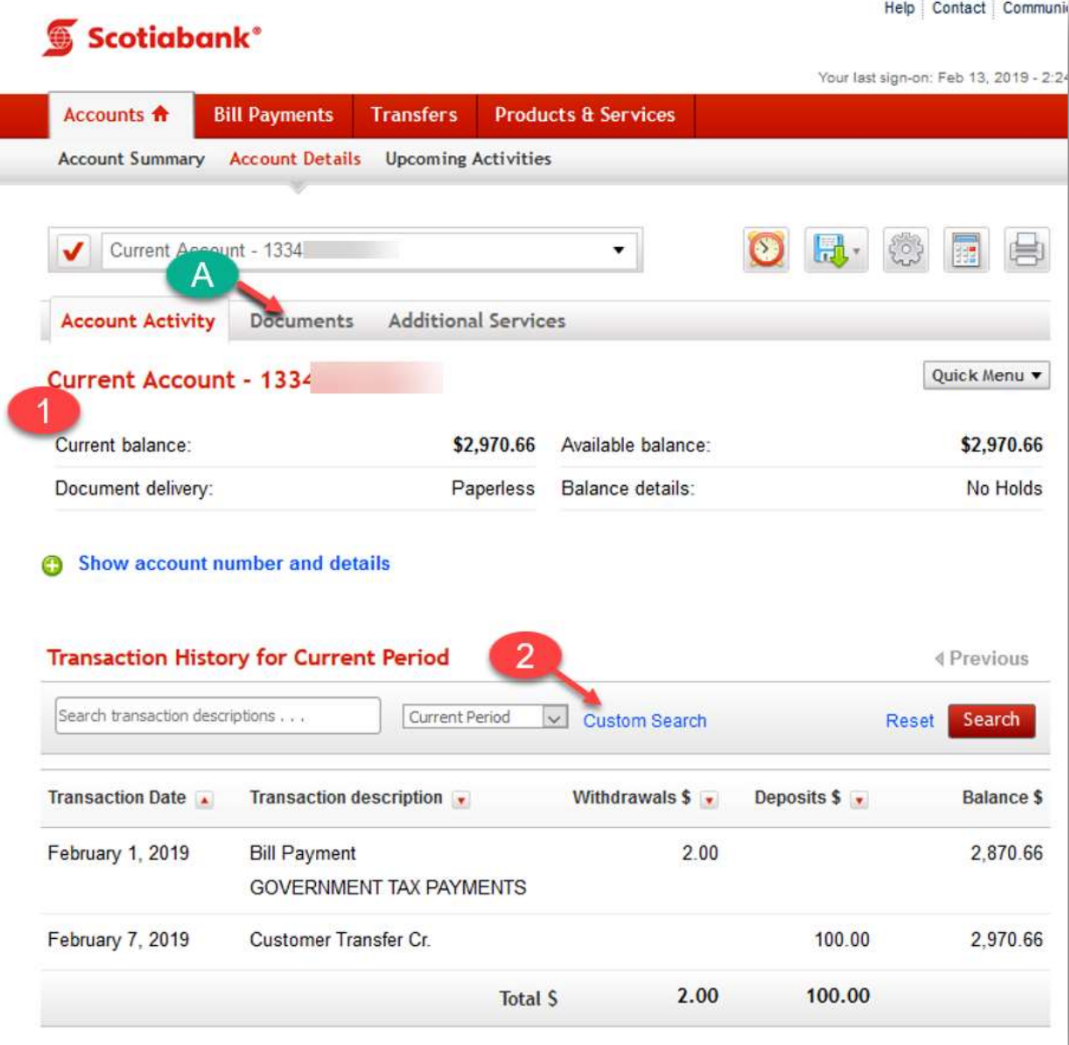The width and height of the screenshot is (1069, 1045).
Task: Click the Scotiabank logo
Action: click(x=151, y=37)
